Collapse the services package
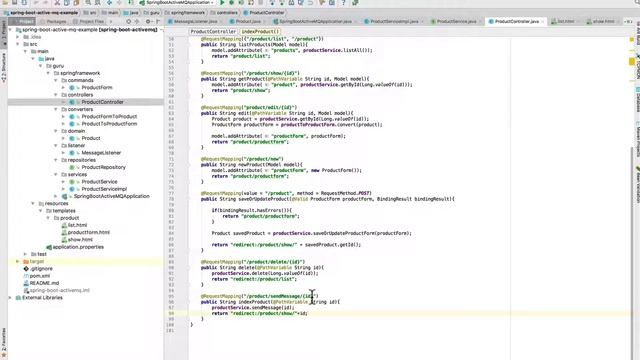Screen dimensions: 640x360 [x=56, y=174]
